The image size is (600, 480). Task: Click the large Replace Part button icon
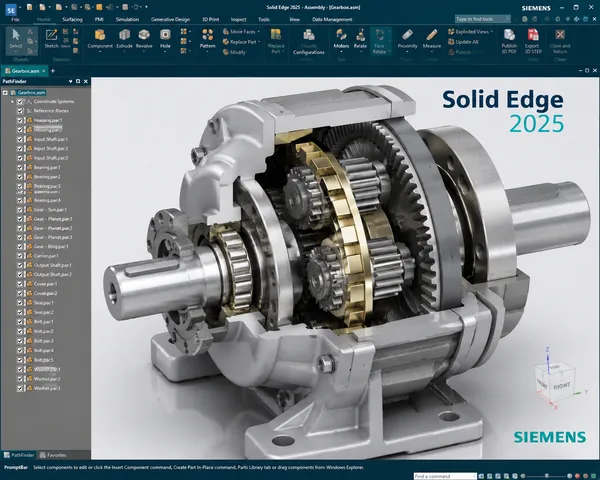[x=276, y=34]
